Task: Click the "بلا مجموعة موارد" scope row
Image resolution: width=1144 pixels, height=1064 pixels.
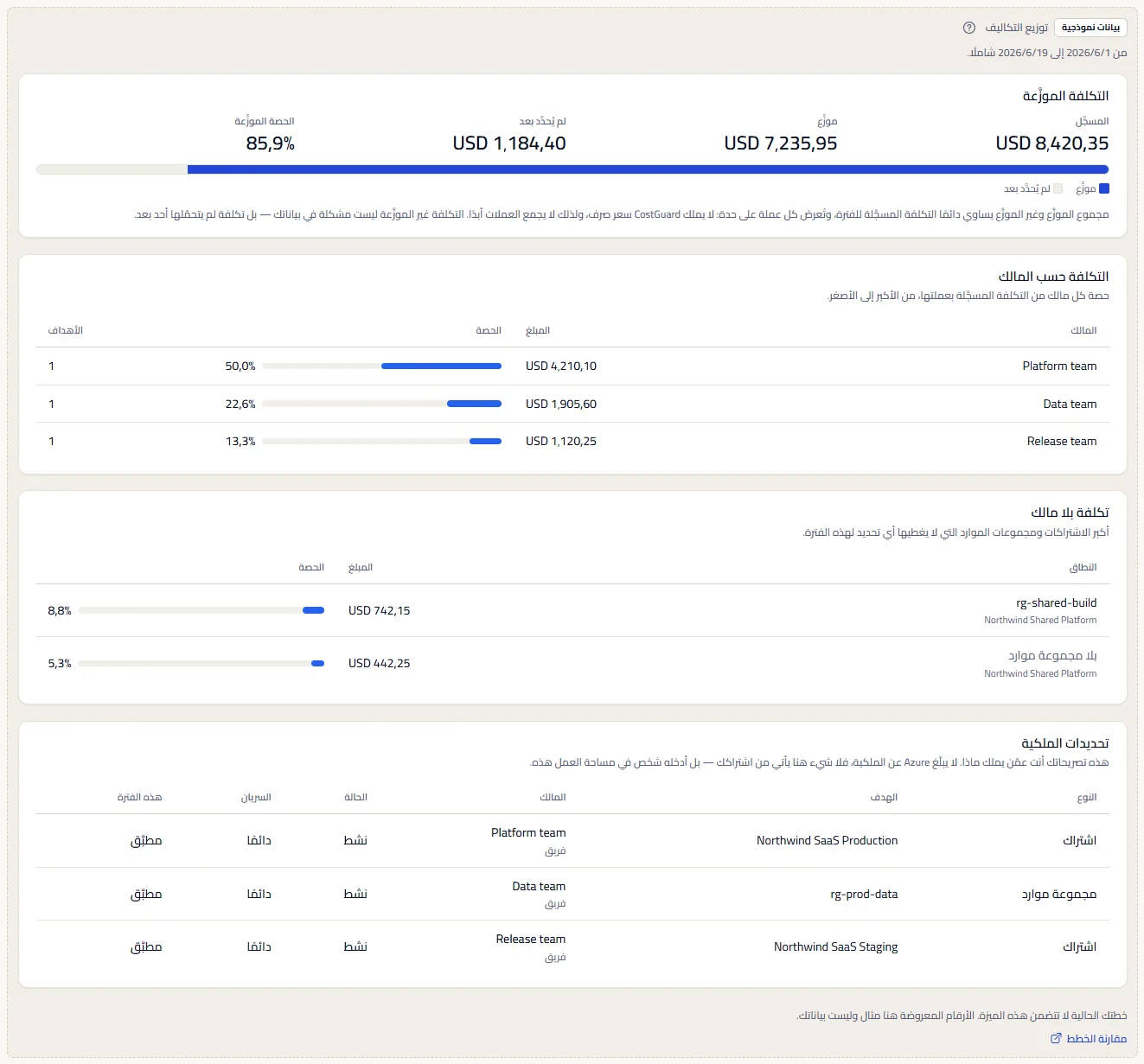Action: click(x=572, y=664)
